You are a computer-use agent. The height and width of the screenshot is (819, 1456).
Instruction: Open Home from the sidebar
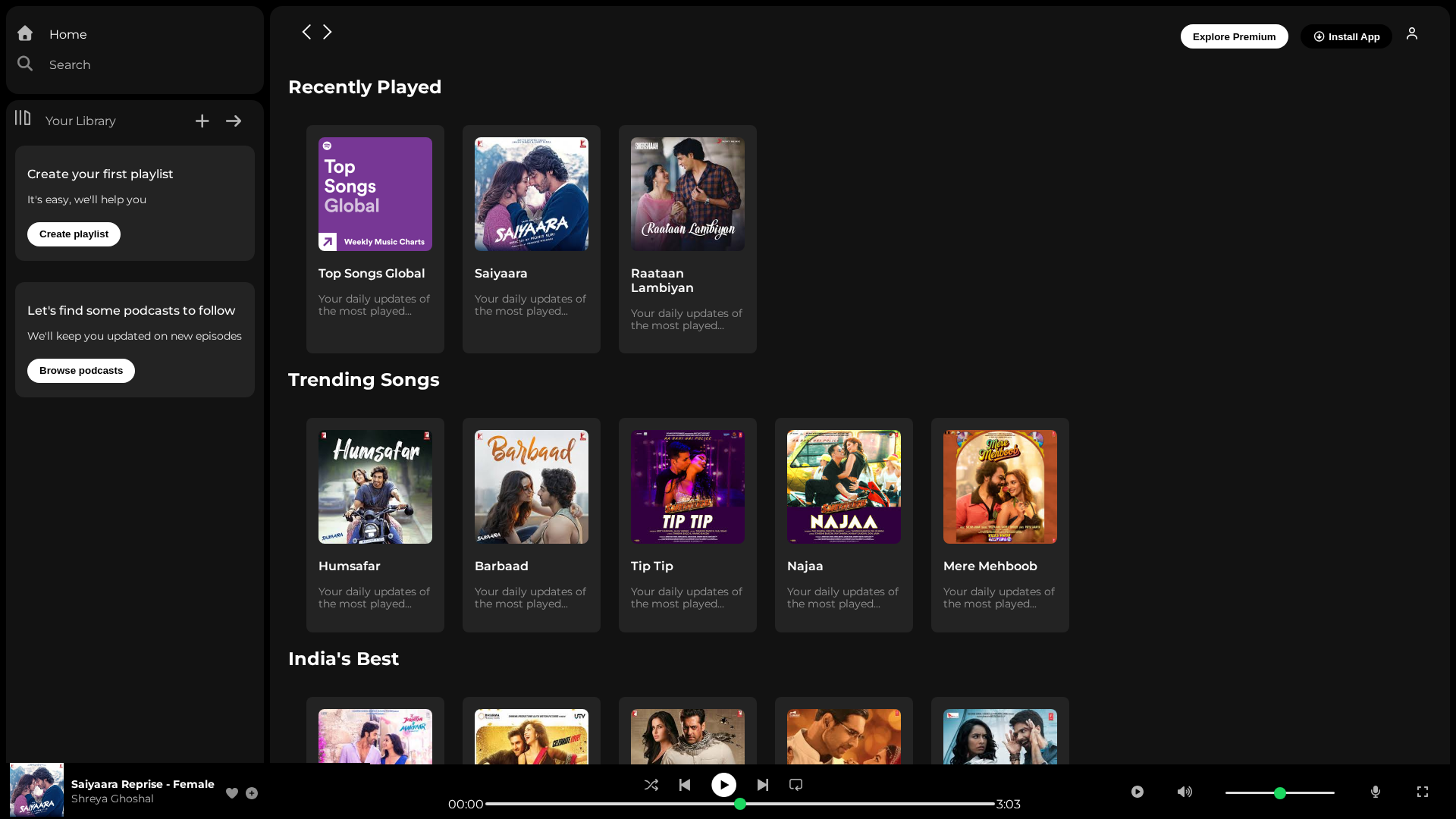click(67, 34)
